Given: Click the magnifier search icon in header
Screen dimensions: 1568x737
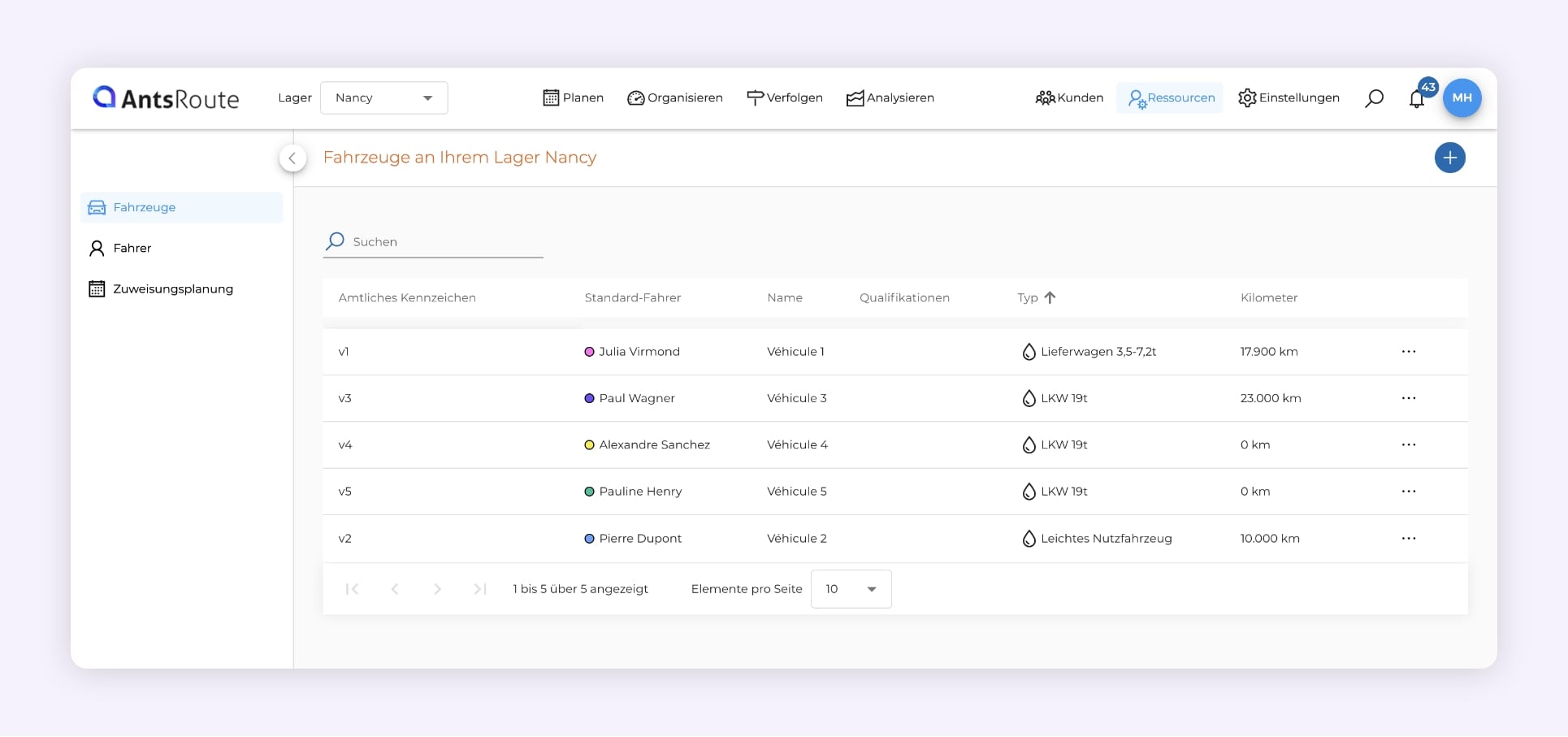Looking at the screenshot, I should point(1374,98).
